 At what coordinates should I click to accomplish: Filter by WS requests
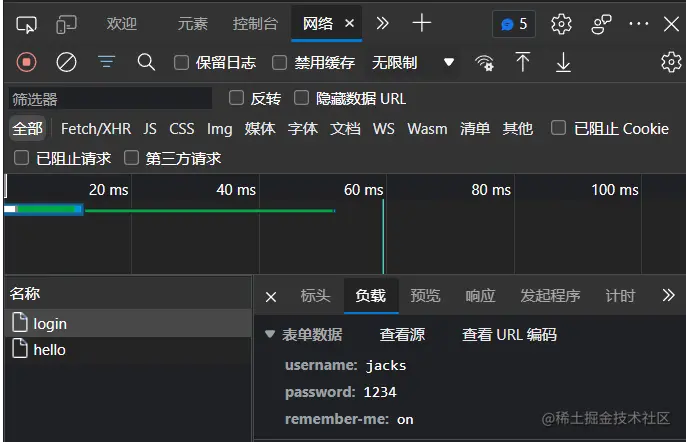[384, 129]
